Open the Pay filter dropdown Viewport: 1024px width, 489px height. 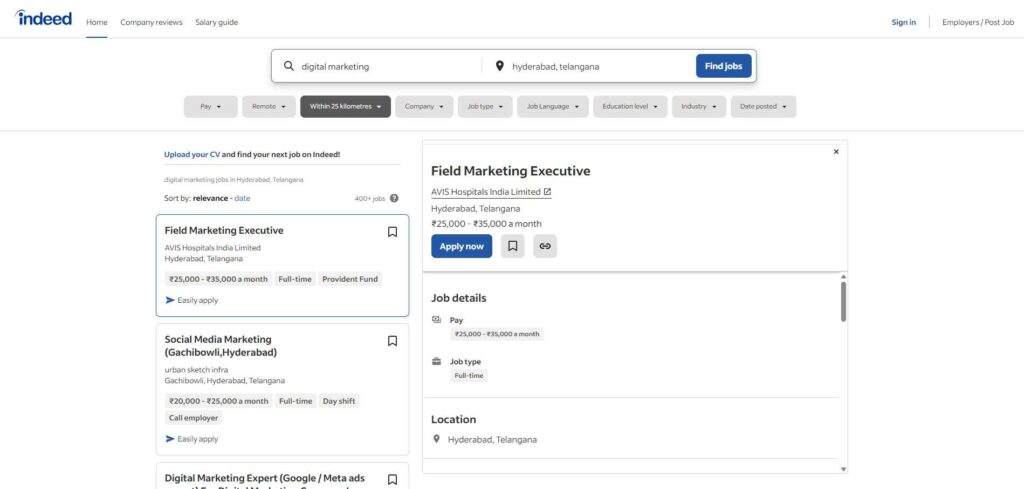(210, 106)
